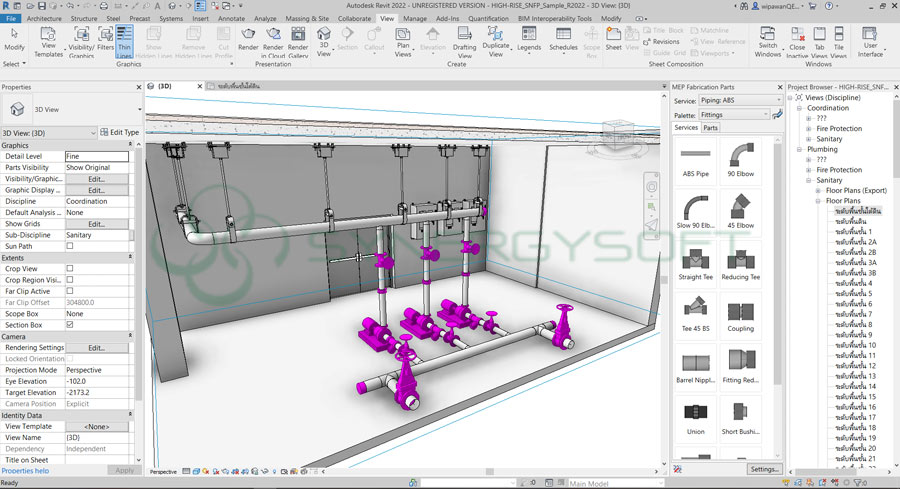Click the Properties help link
Screen dimensions: 900x489
[x=25, y=470]
